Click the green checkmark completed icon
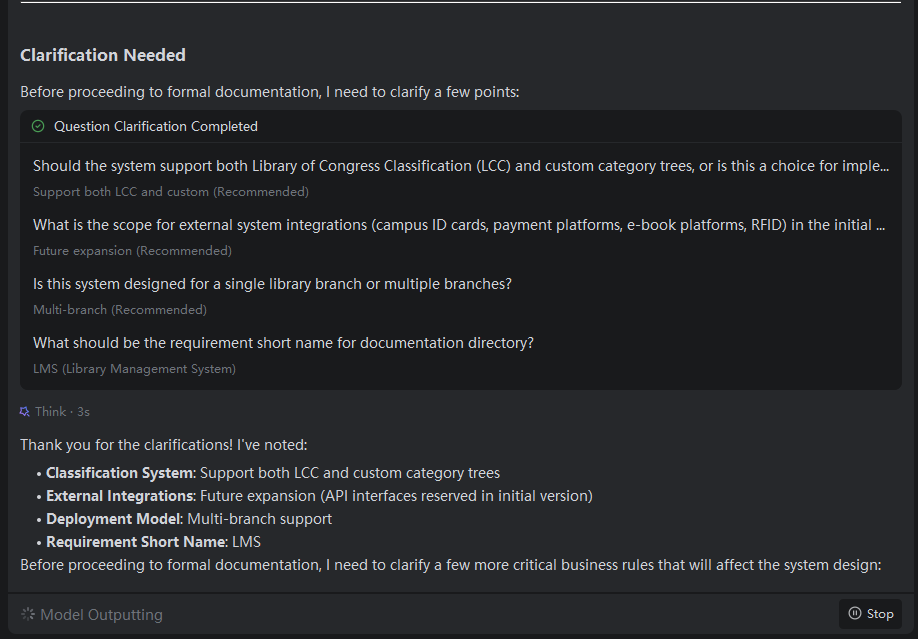 (x=38, y=126)
